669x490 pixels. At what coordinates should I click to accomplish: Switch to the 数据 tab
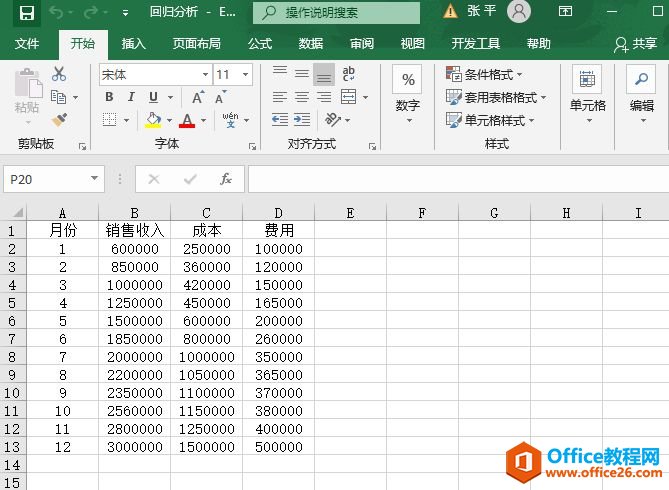click(311, 44)
